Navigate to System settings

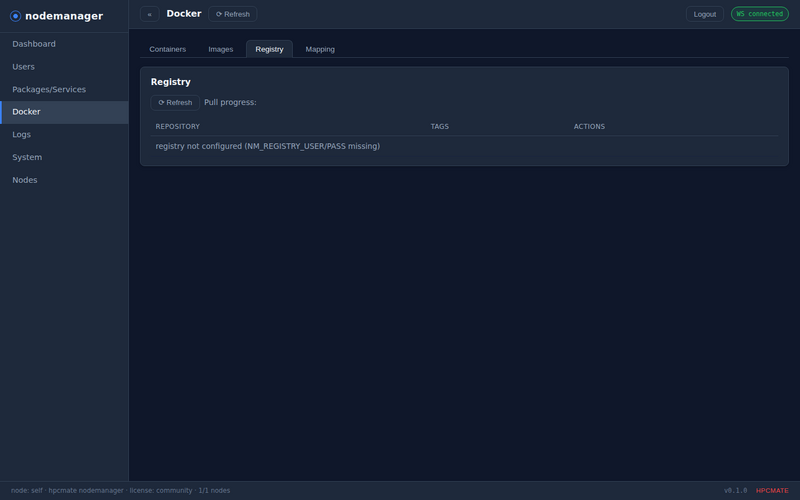(x=64, y=157)
